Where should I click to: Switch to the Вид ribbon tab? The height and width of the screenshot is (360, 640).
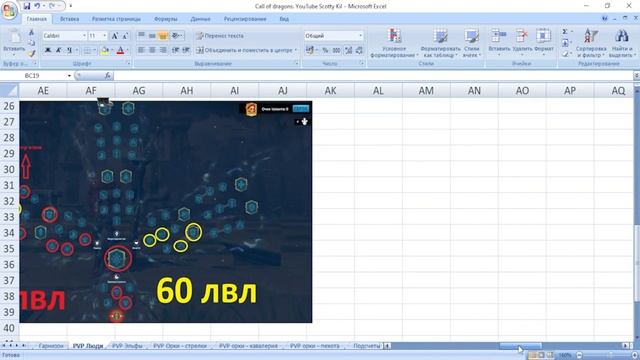click(284, 19)
